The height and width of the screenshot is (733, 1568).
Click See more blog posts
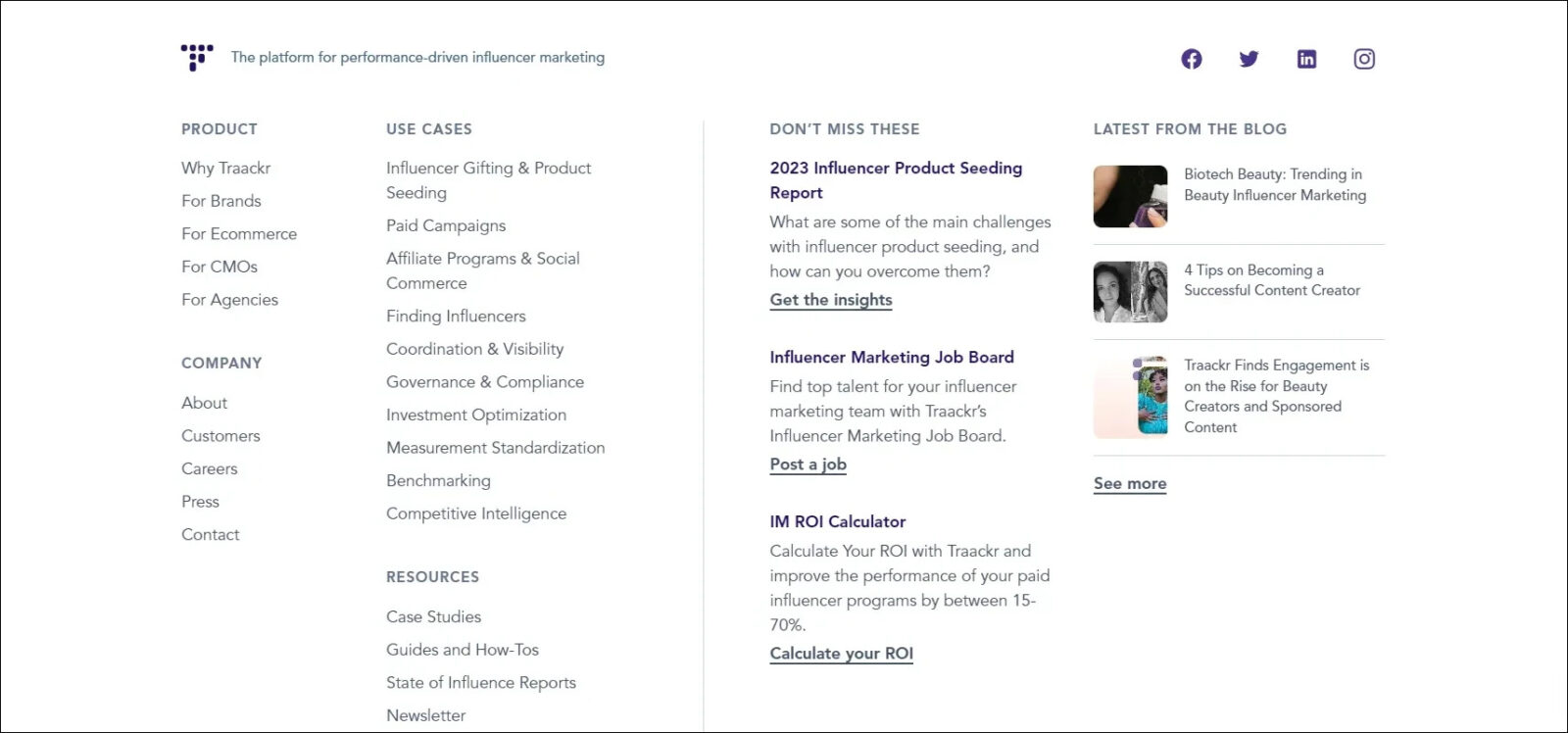pos(1129,482)
